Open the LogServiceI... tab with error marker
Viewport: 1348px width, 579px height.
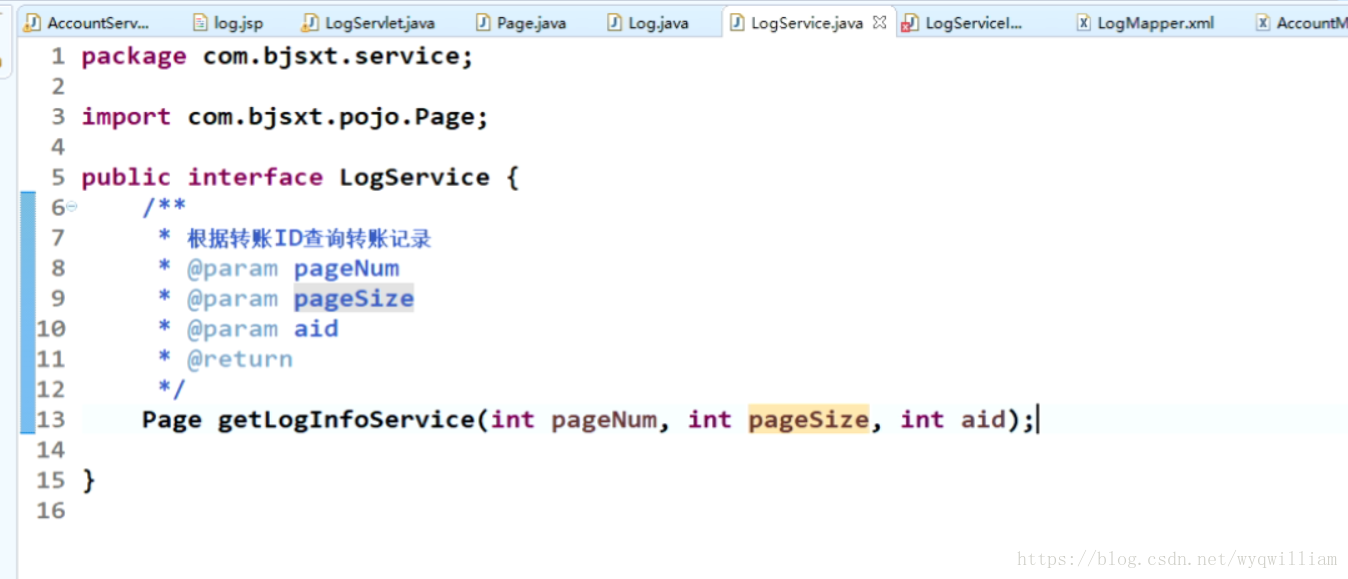coord(962,22)
